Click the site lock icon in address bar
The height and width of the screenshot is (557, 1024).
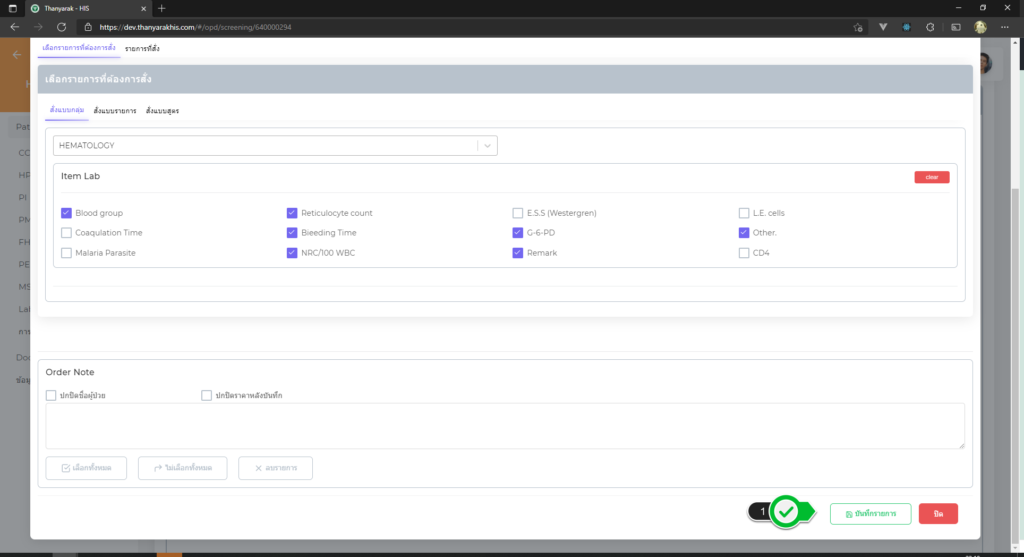[88, 27]
